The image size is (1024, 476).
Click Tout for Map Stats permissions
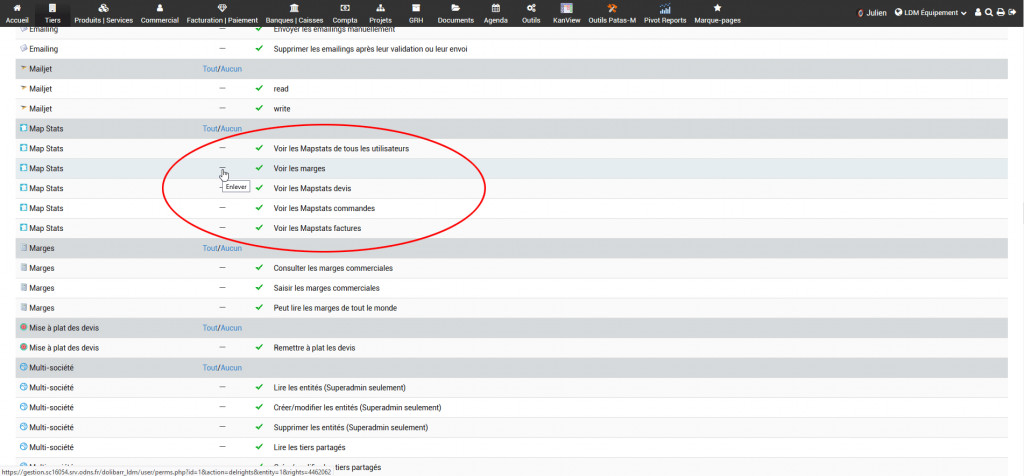point(210,129)
